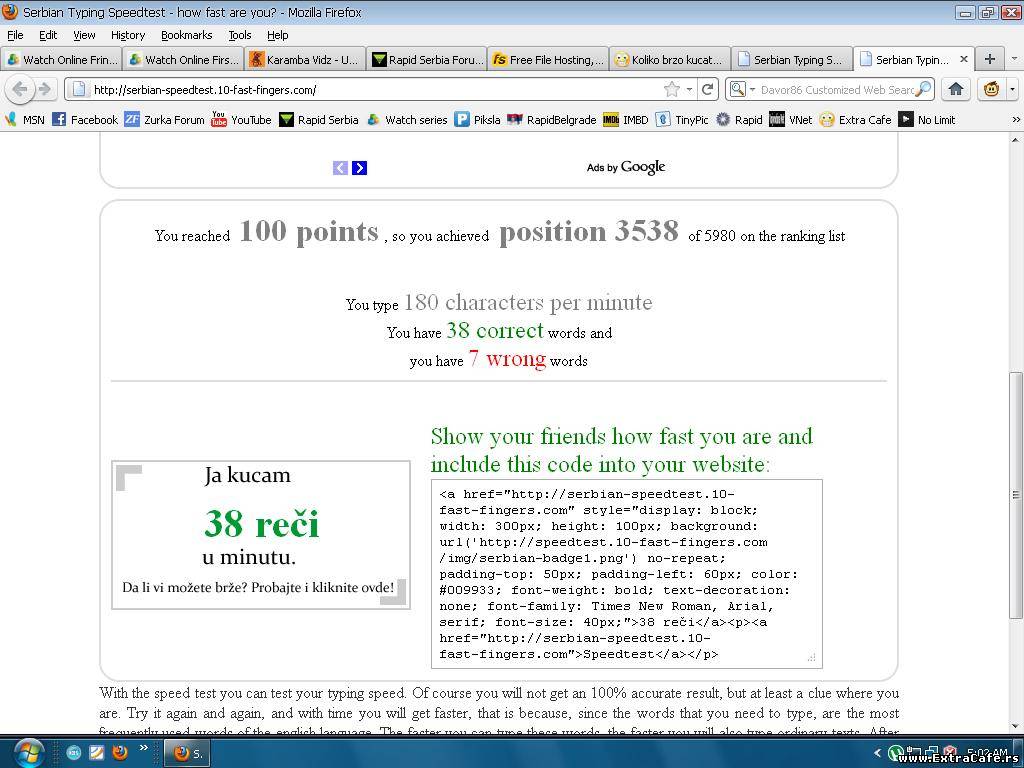
Task: Show more bookmarks with the chevron
Action: pos(1016,119)
